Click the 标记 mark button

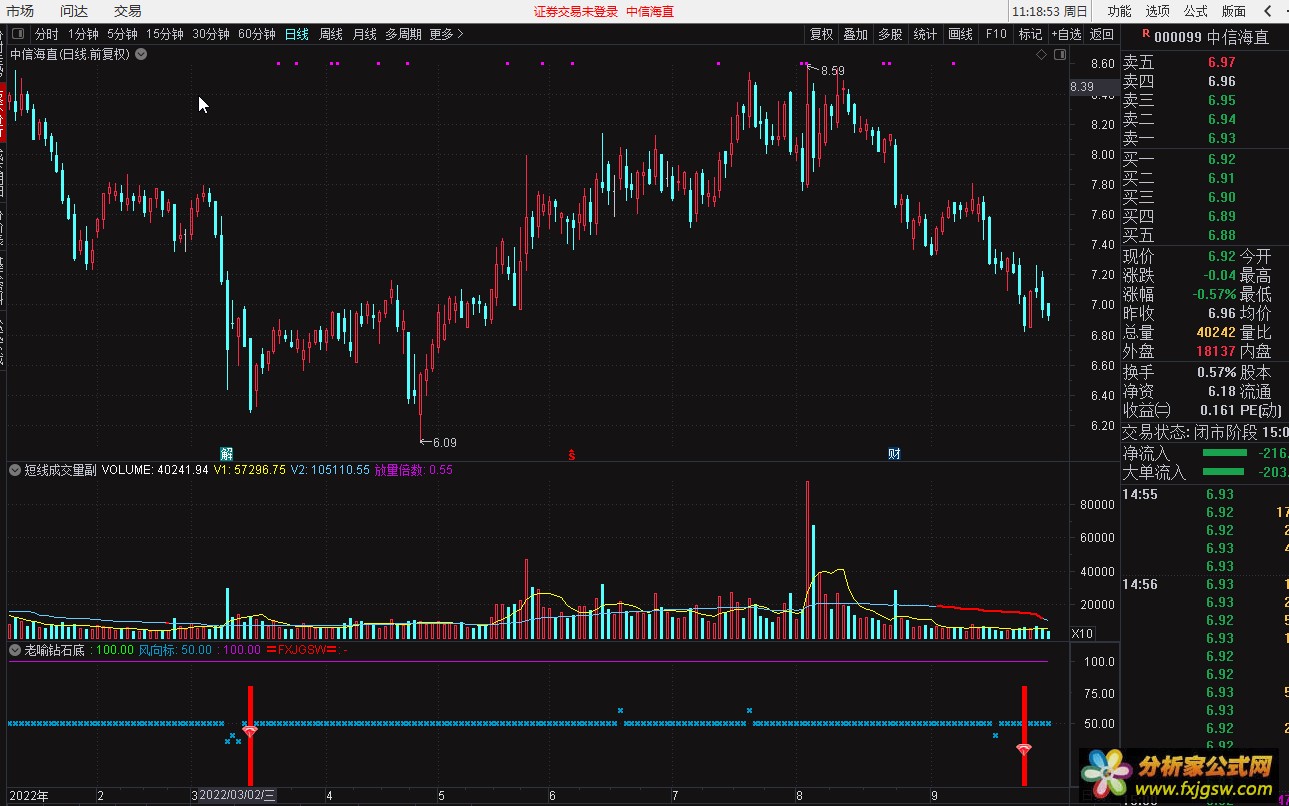pos(1030,34)
